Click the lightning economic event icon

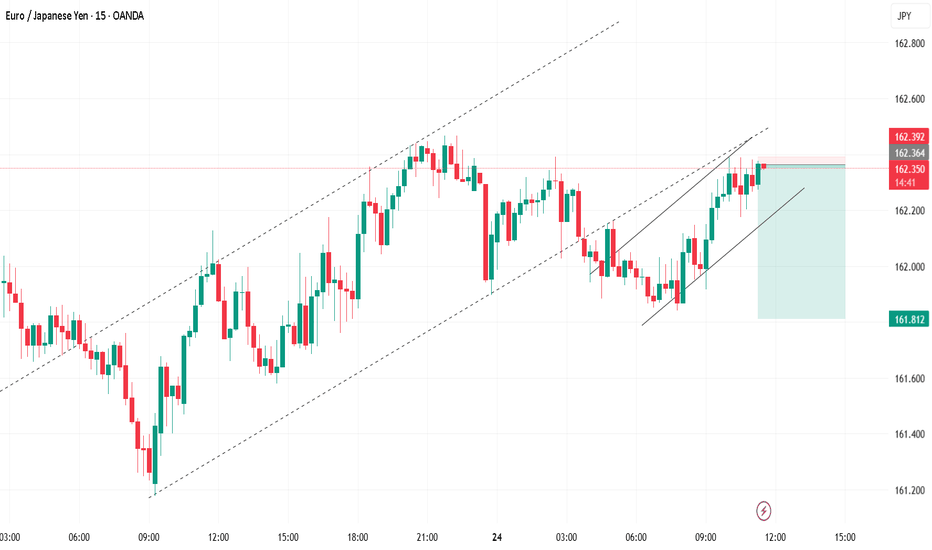coord(764,510)
